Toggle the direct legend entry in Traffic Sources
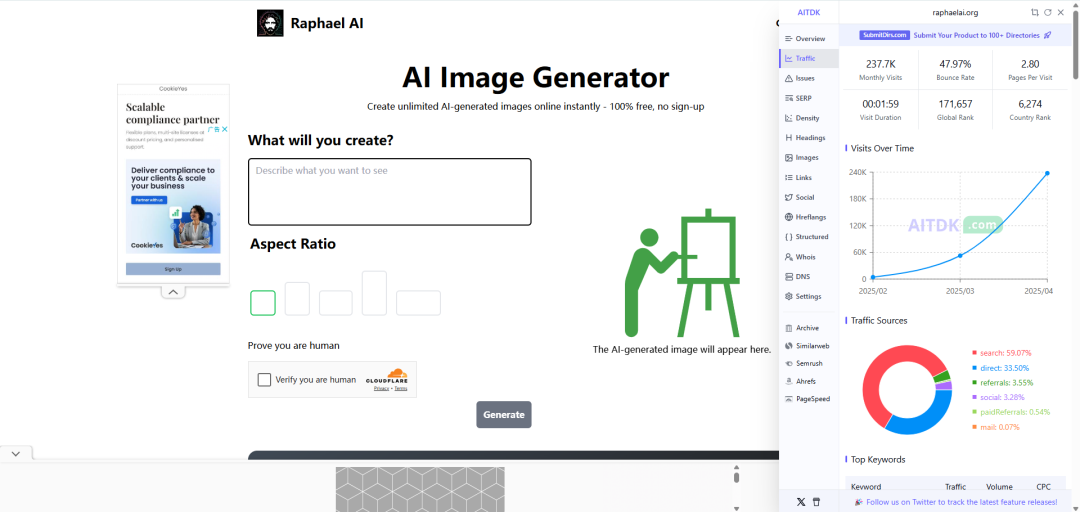This screenshot has height=512, width=1080. click(1001, 368)
